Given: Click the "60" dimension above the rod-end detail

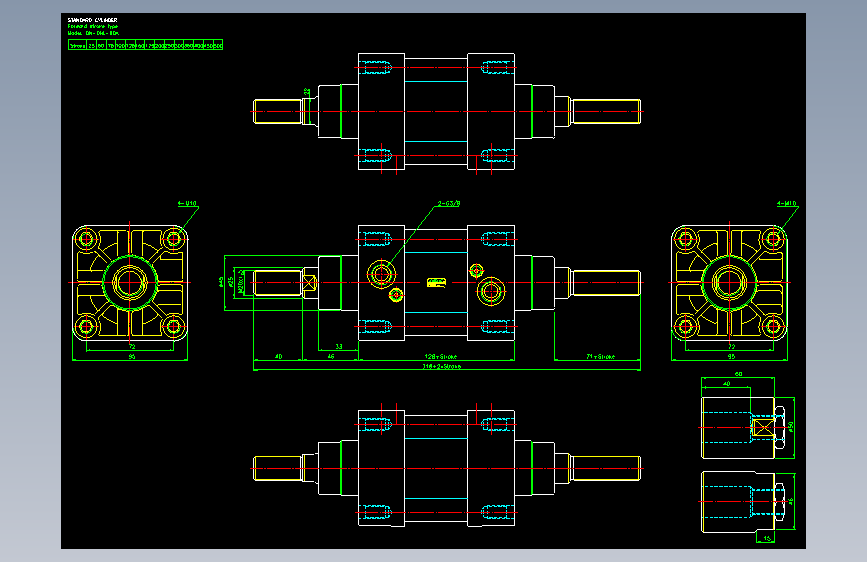Looking at the screenshot, I should coord(738,374).
